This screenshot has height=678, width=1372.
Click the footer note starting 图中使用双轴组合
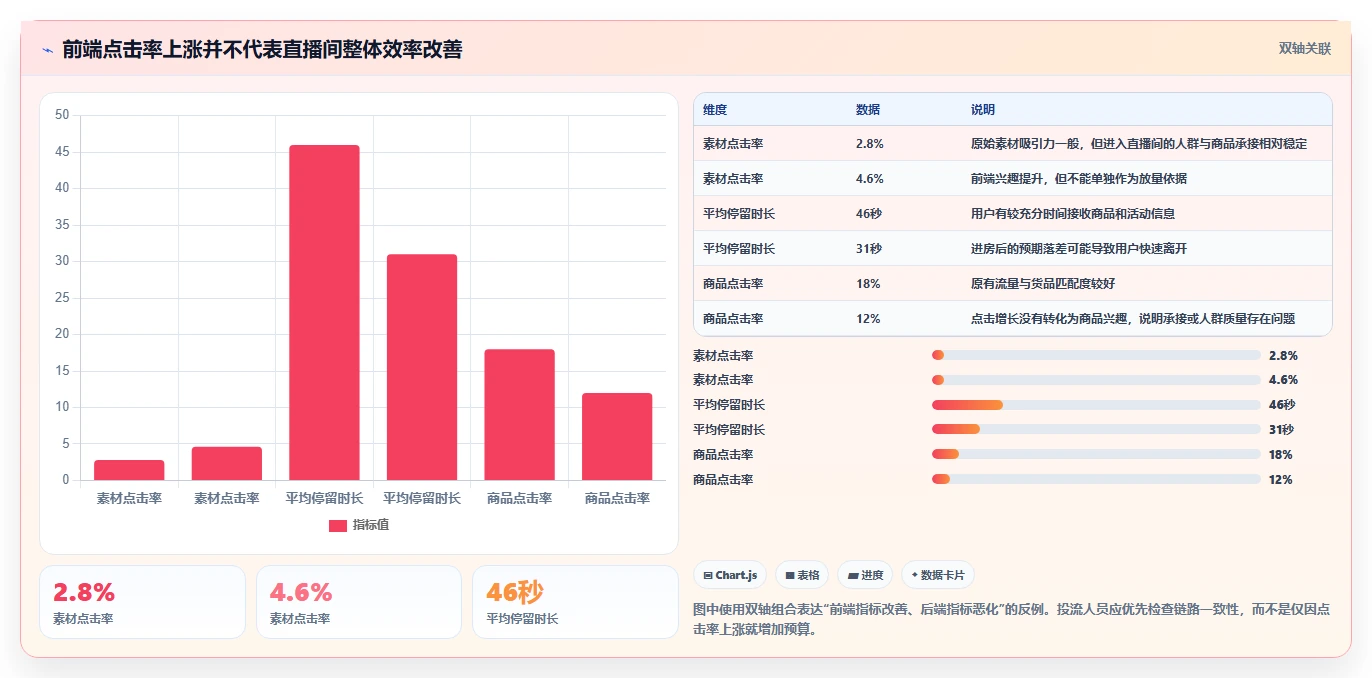1012,620
